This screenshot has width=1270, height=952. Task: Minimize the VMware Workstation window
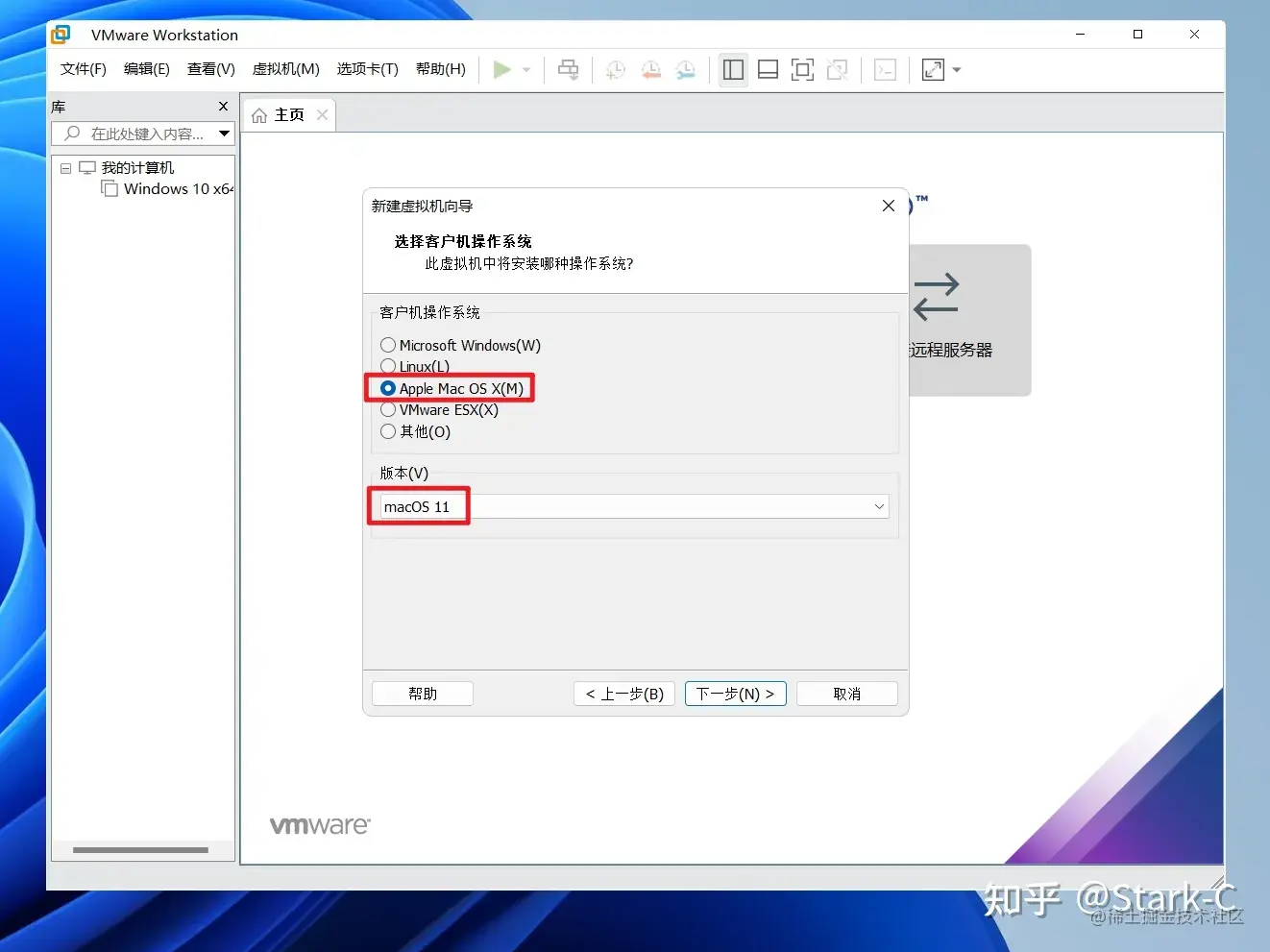pyautogui.click(x=1081, y=35)
